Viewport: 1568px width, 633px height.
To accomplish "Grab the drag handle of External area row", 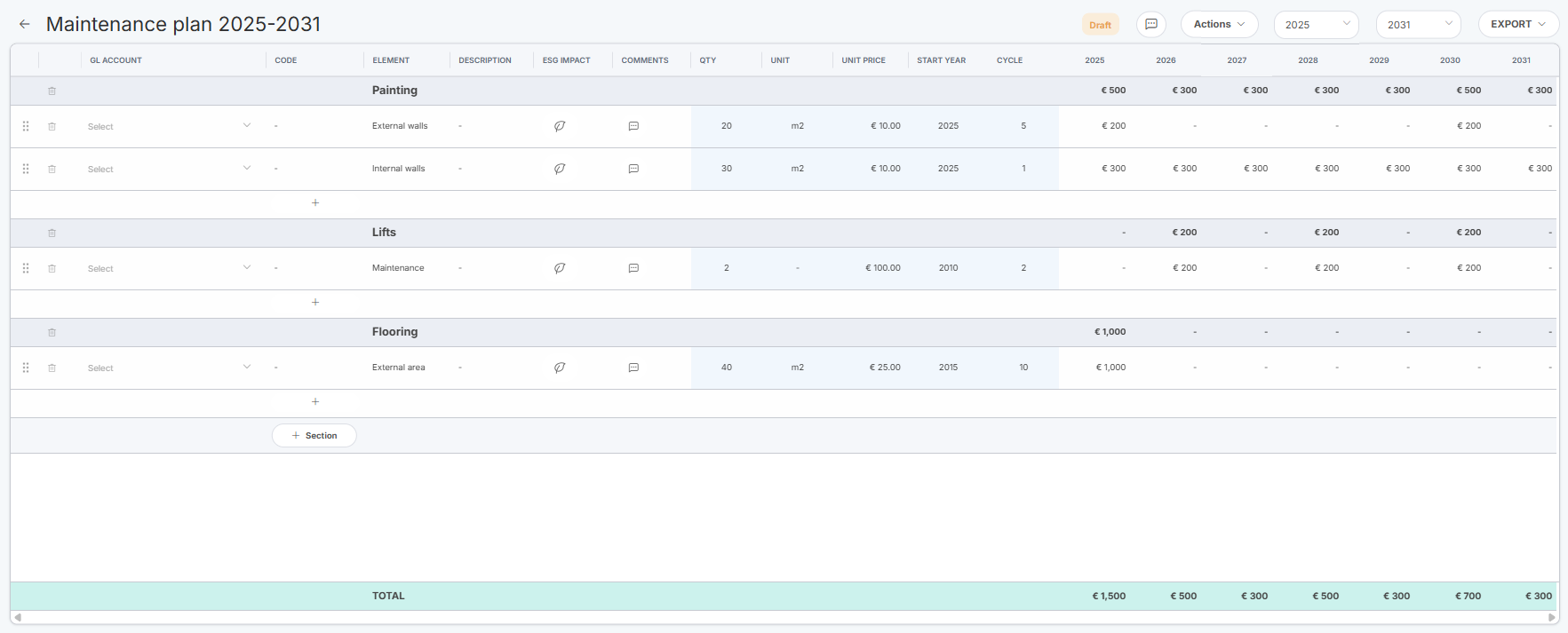I will click(x=26, y=368).
